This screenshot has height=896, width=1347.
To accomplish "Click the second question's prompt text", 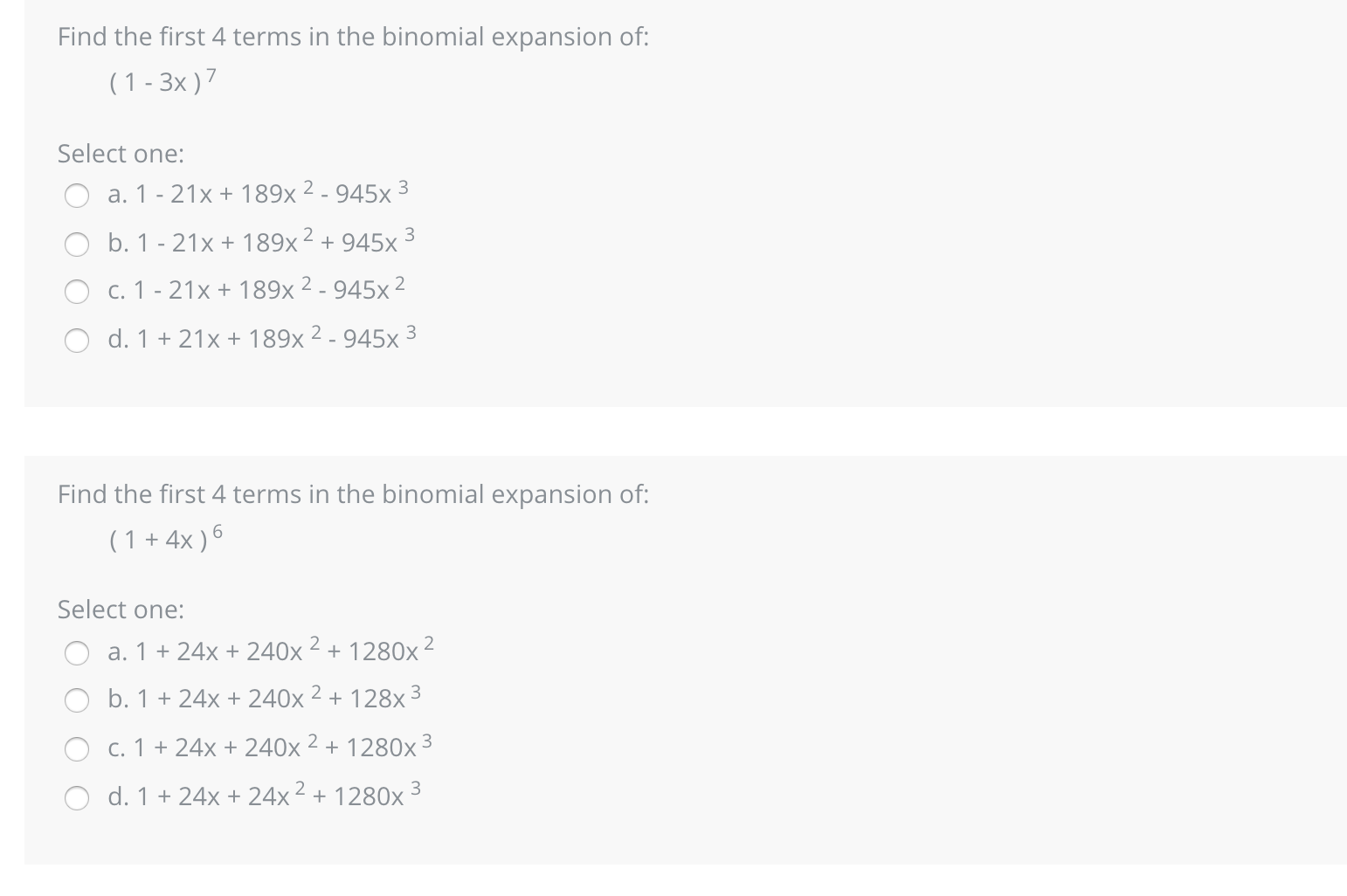I will pyautogui.click(x=352, y=493).
